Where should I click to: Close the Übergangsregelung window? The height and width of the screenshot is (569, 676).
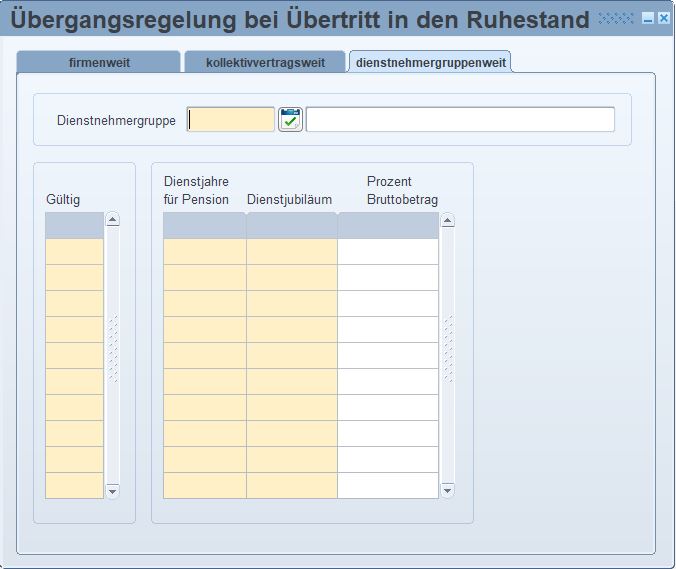click(663, 19)
